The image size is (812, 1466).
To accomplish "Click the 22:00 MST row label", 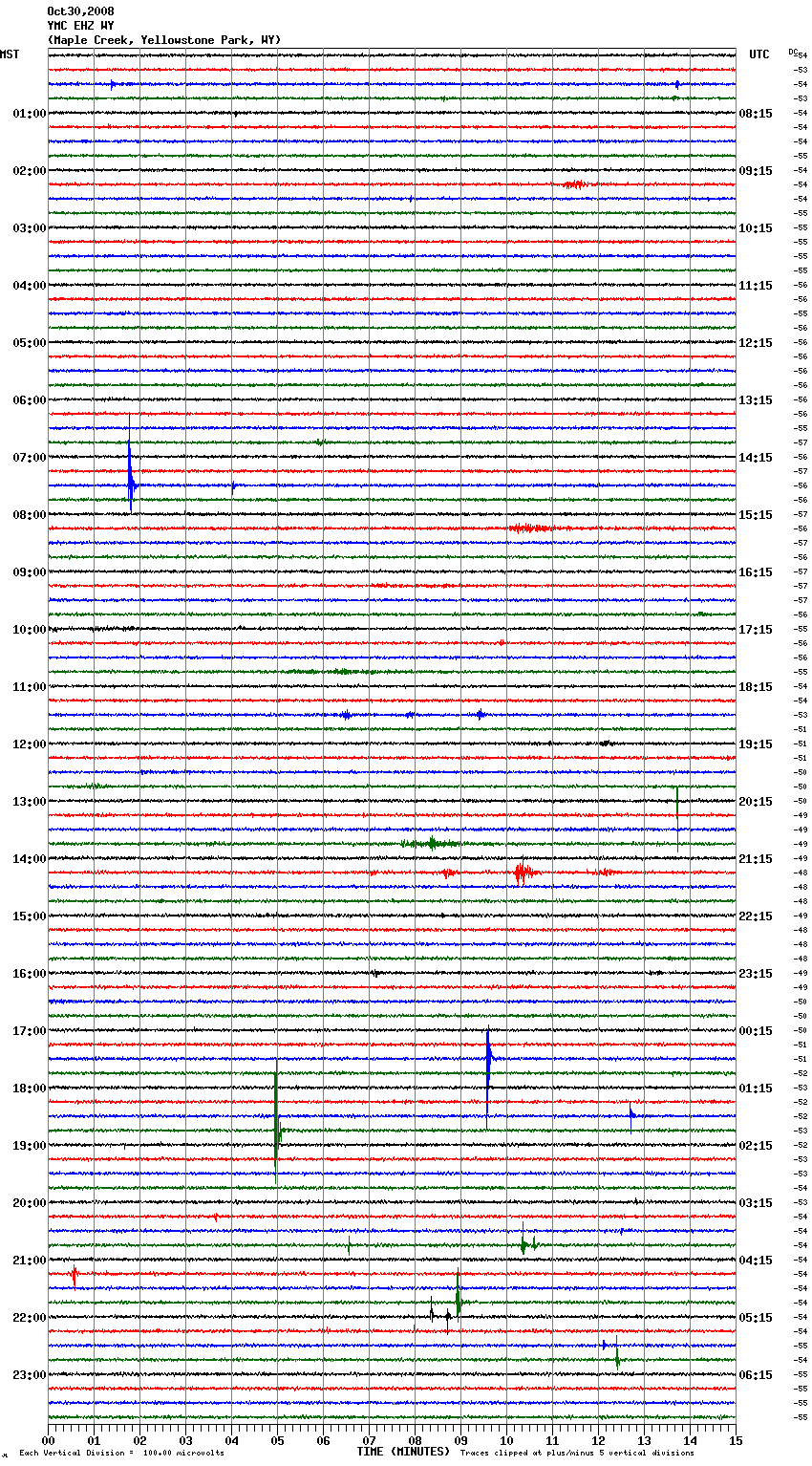I will coord(30,1318).
